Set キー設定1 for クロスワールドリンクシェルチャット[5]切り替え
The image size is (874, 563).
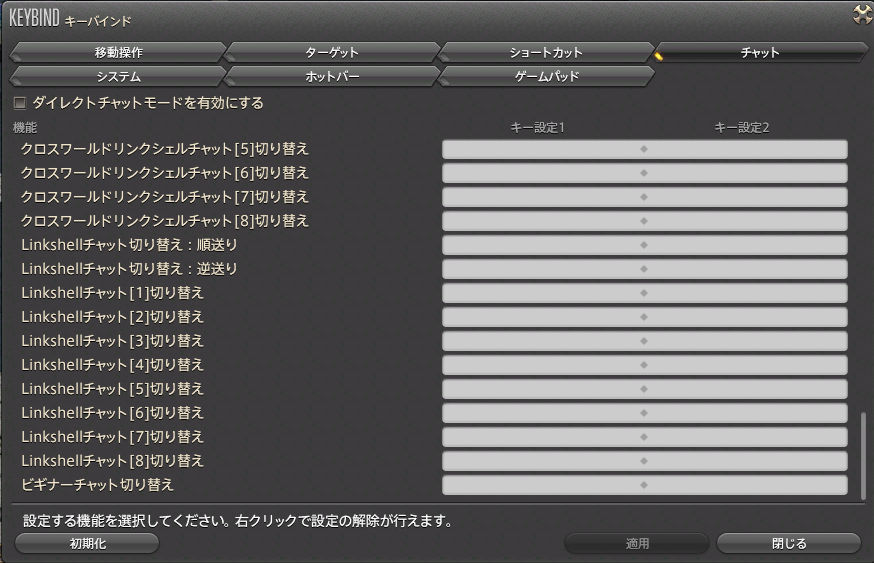coord(542,149)
